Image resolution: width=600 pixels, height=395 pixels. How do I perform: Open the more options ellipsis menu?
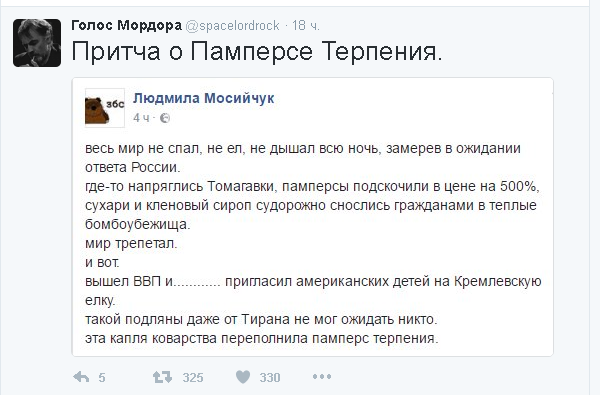(322, 377)
